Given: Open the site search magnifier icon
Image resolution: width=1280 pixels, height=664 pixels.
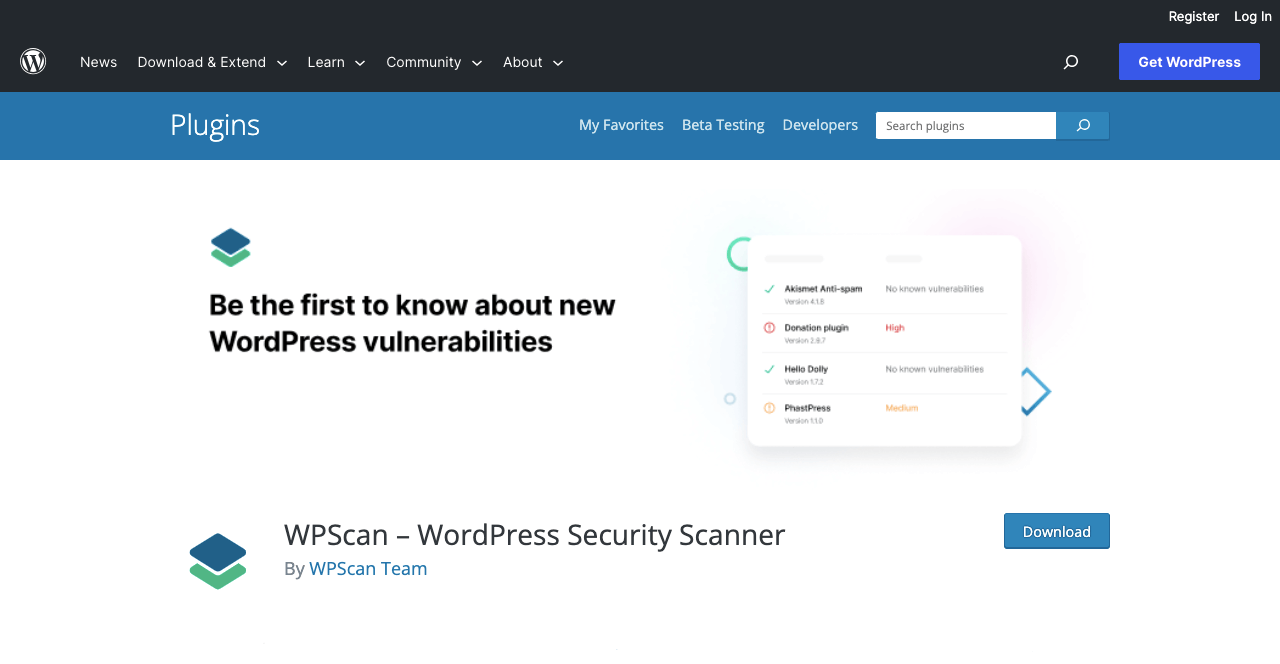Looking at the screenshot, I should tap(1070, 62).
